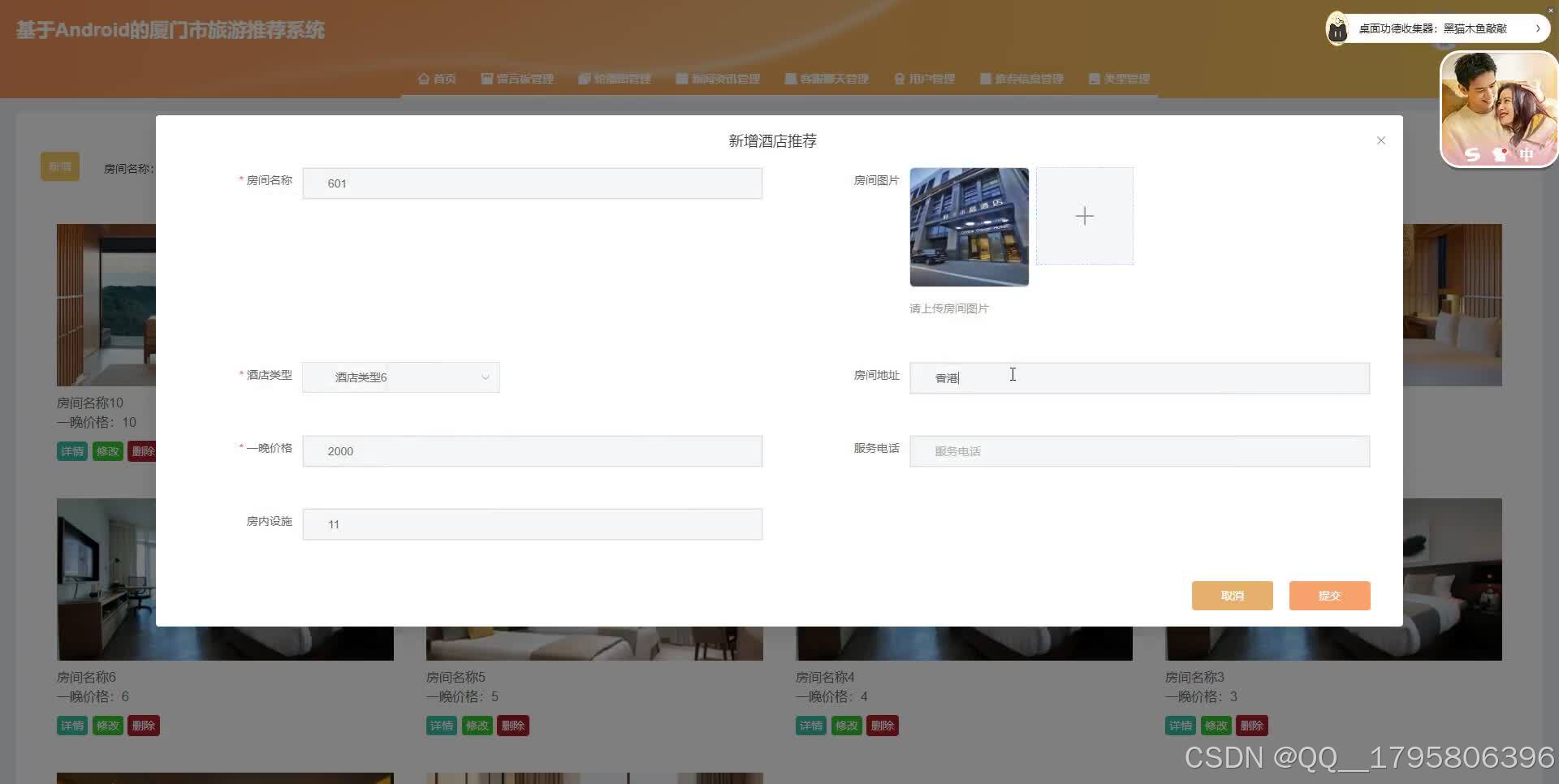Click the Sogou S icon on floating widget
Image resolution: width=1559 pixels, height=784 pixels.
point(1473,154)
